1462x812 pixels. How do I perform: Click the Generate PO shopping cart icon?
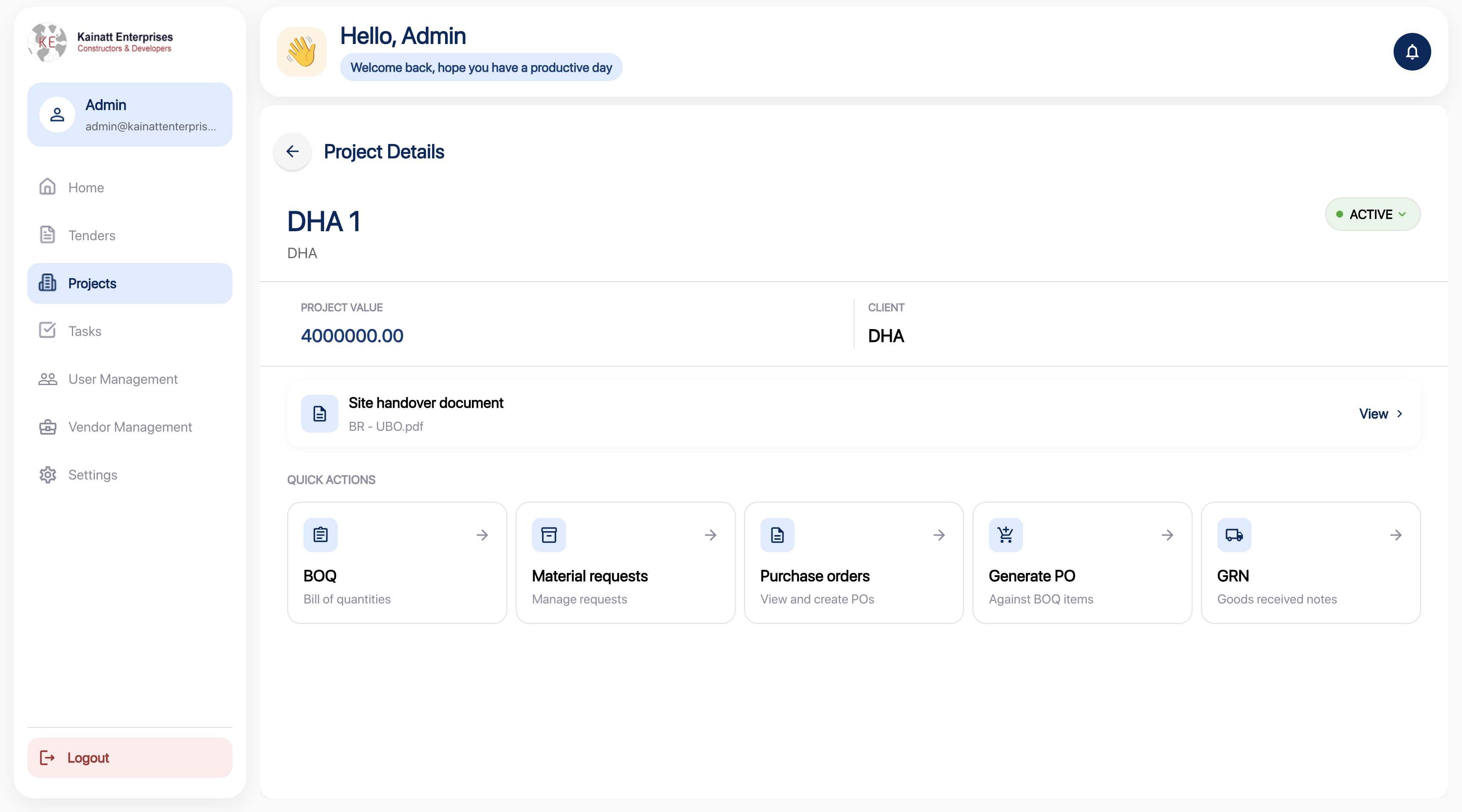[1006, 535]
